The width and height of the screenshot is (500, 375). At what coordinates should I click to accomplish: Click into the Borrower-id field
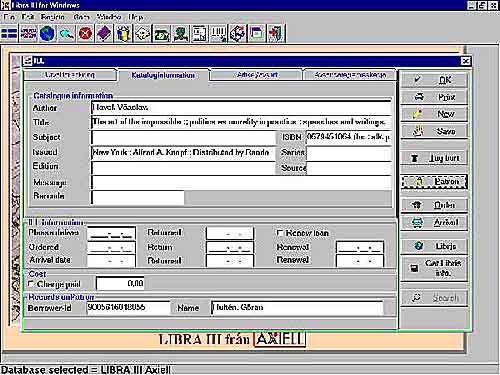128,307
